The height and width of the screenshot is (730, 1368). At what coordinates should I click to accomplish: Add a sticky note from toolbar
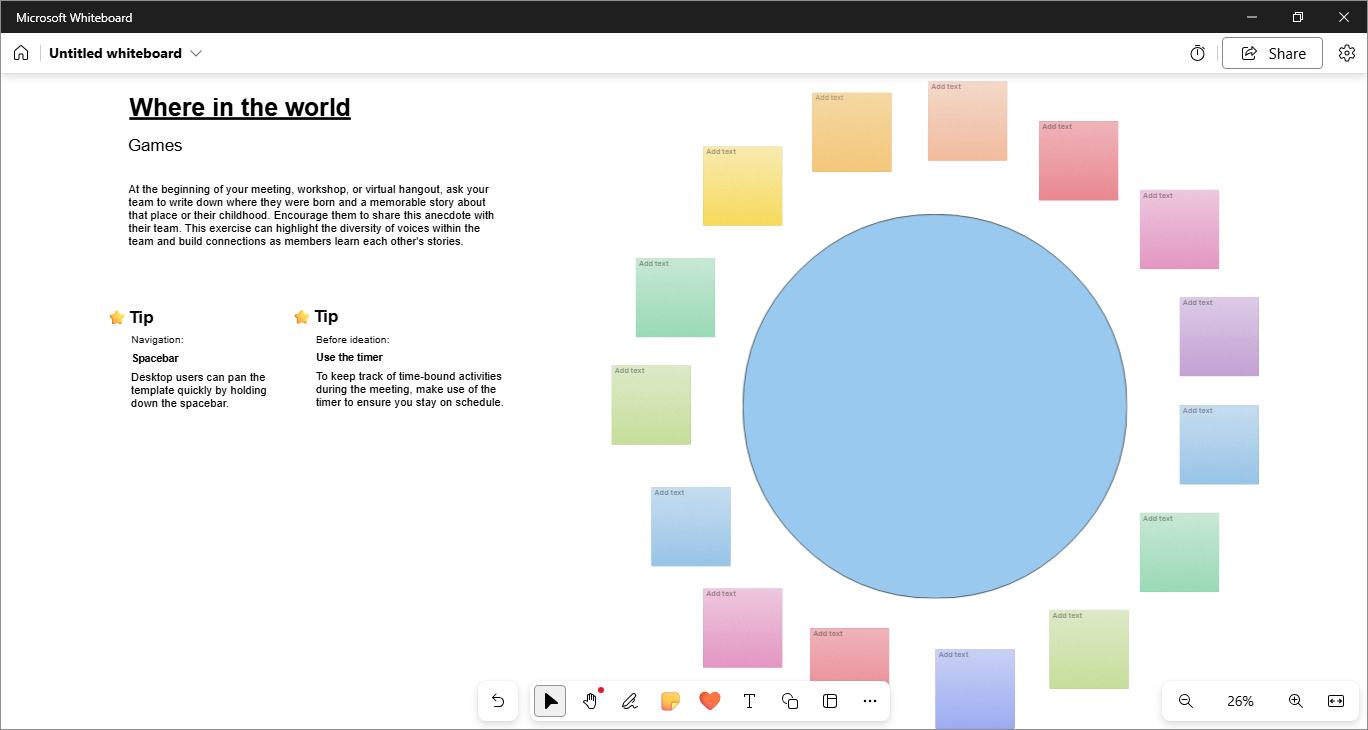[x=670, y=701]
